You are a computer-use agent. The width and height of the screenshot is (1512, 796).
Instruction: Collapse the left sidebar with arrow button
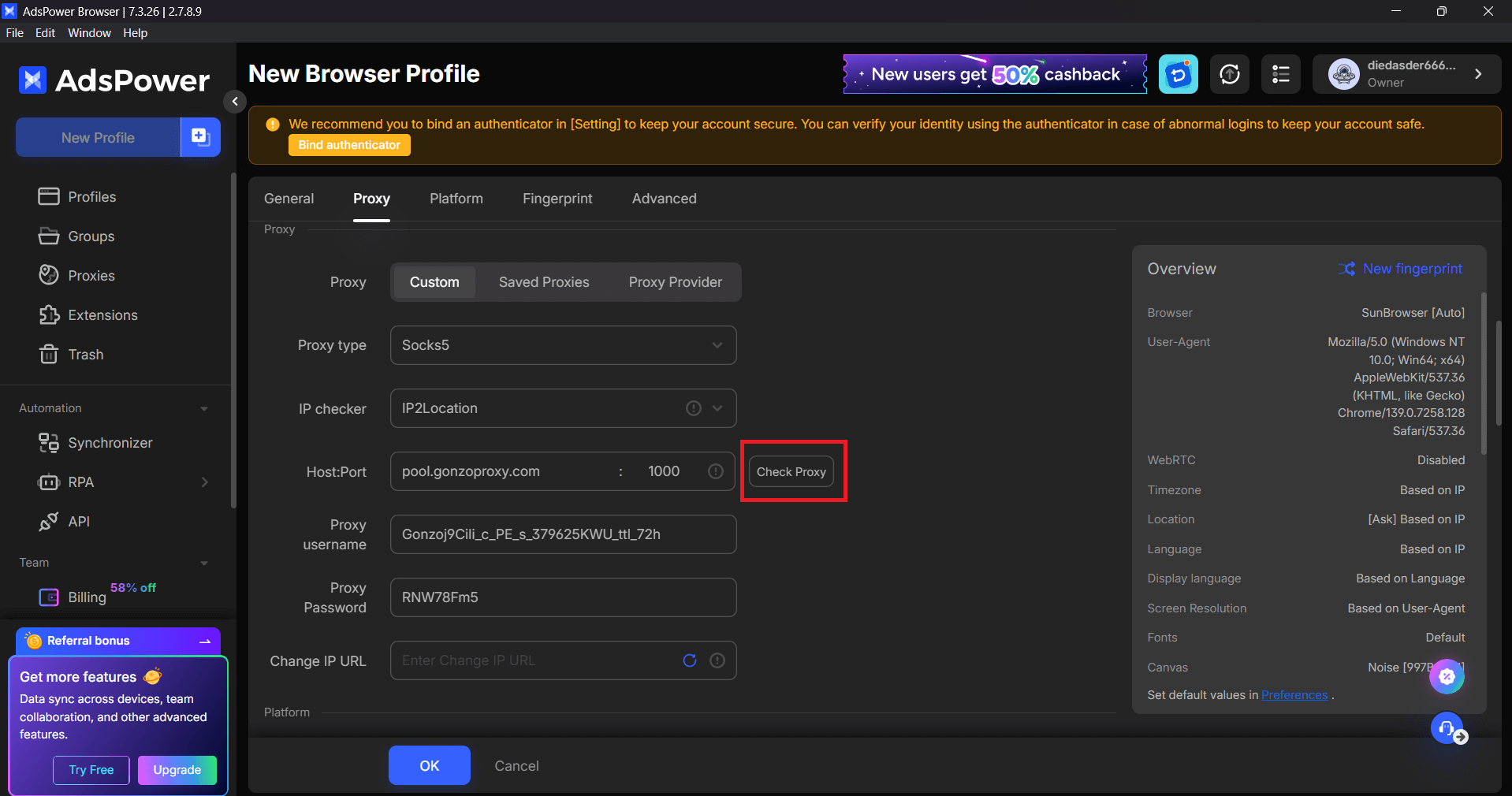coord(235,101)
